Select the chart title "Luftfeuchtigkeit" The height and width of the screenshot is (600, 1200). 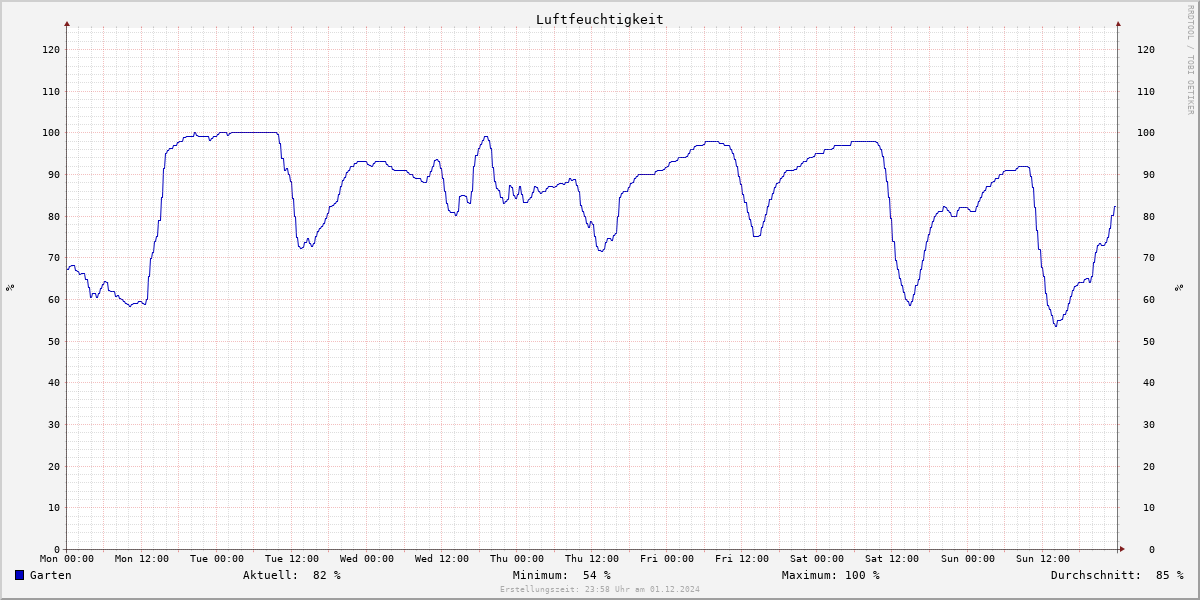pyautogui.click(x=599, y=20)
